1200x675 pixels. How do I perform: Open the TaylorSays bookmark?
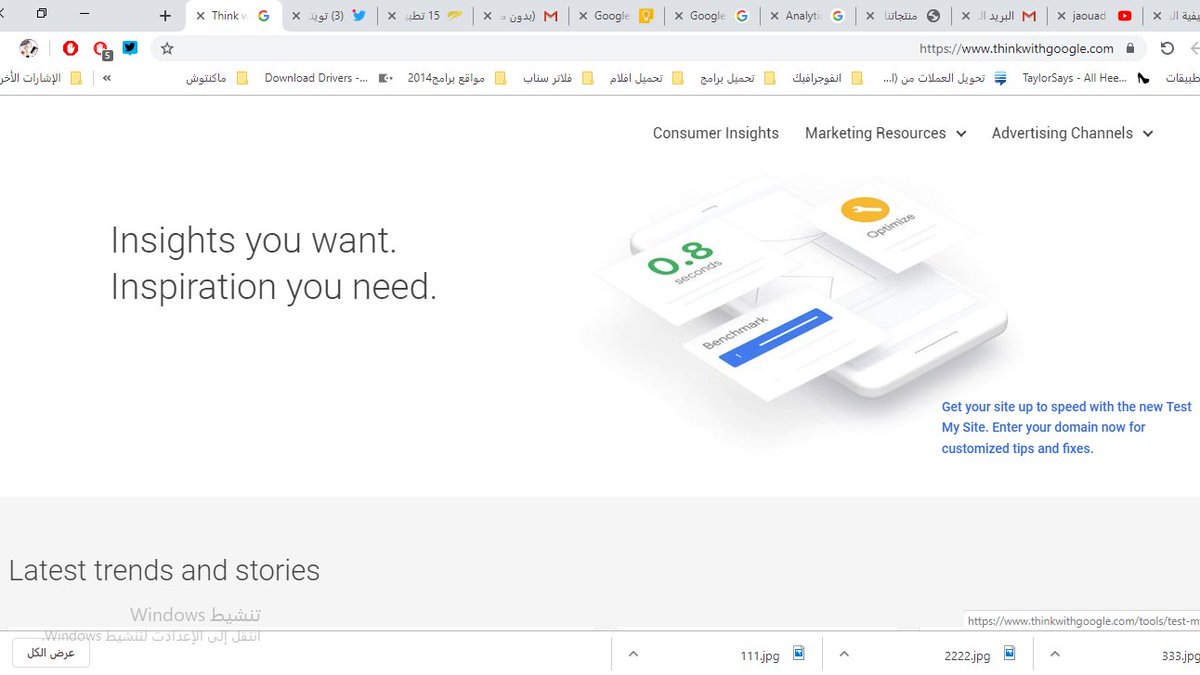pos(1085,78)
